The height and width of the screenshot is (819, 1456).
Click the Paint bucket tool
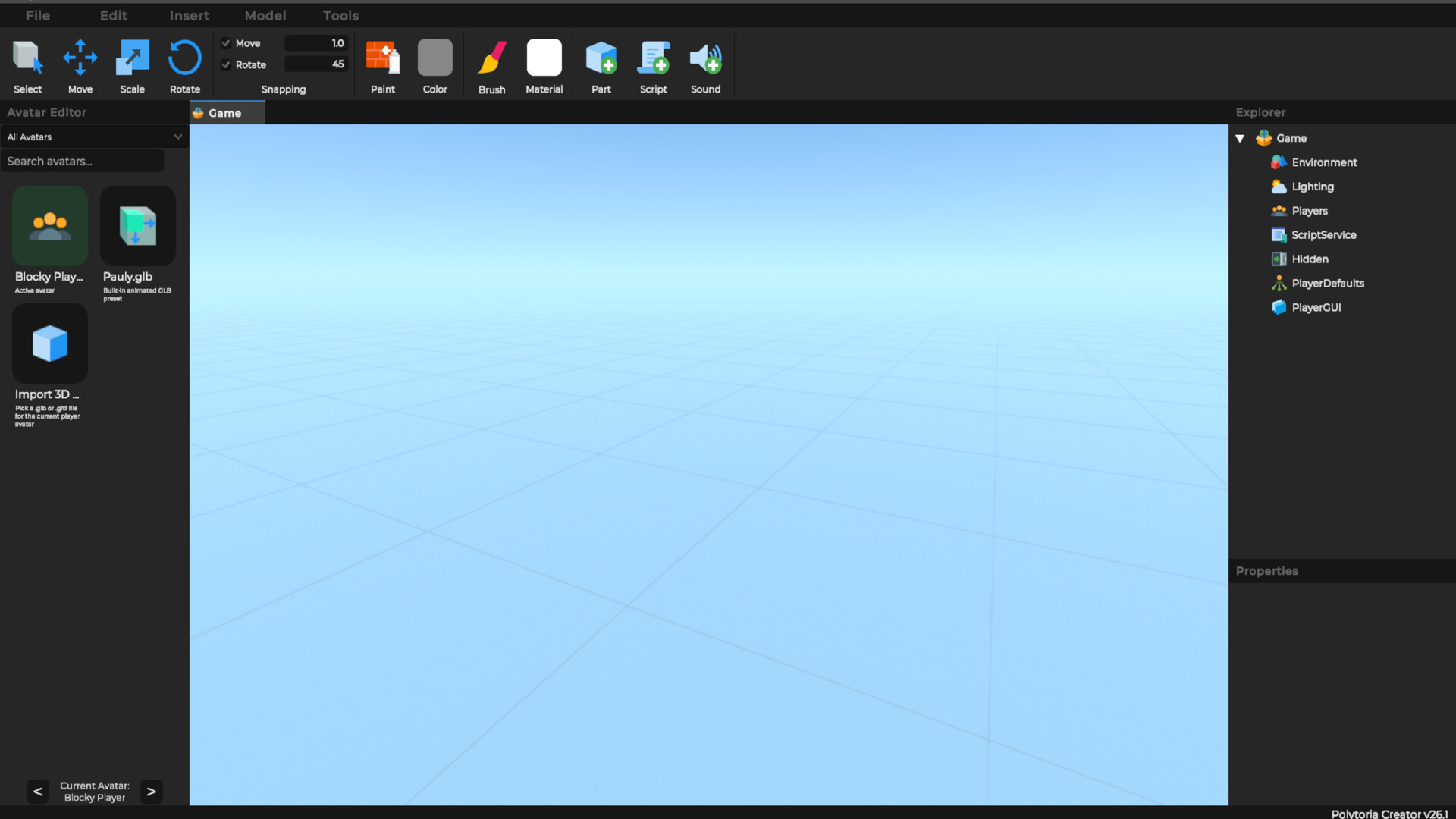(x=382, y=58)
